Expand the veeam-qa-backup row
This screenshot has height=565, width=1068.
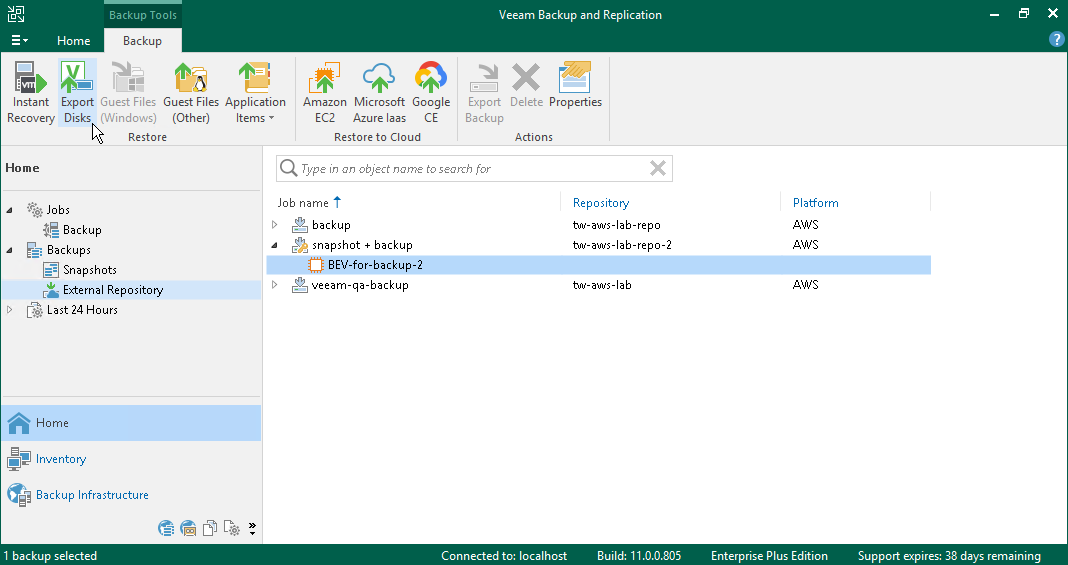(x=274, y=285)
